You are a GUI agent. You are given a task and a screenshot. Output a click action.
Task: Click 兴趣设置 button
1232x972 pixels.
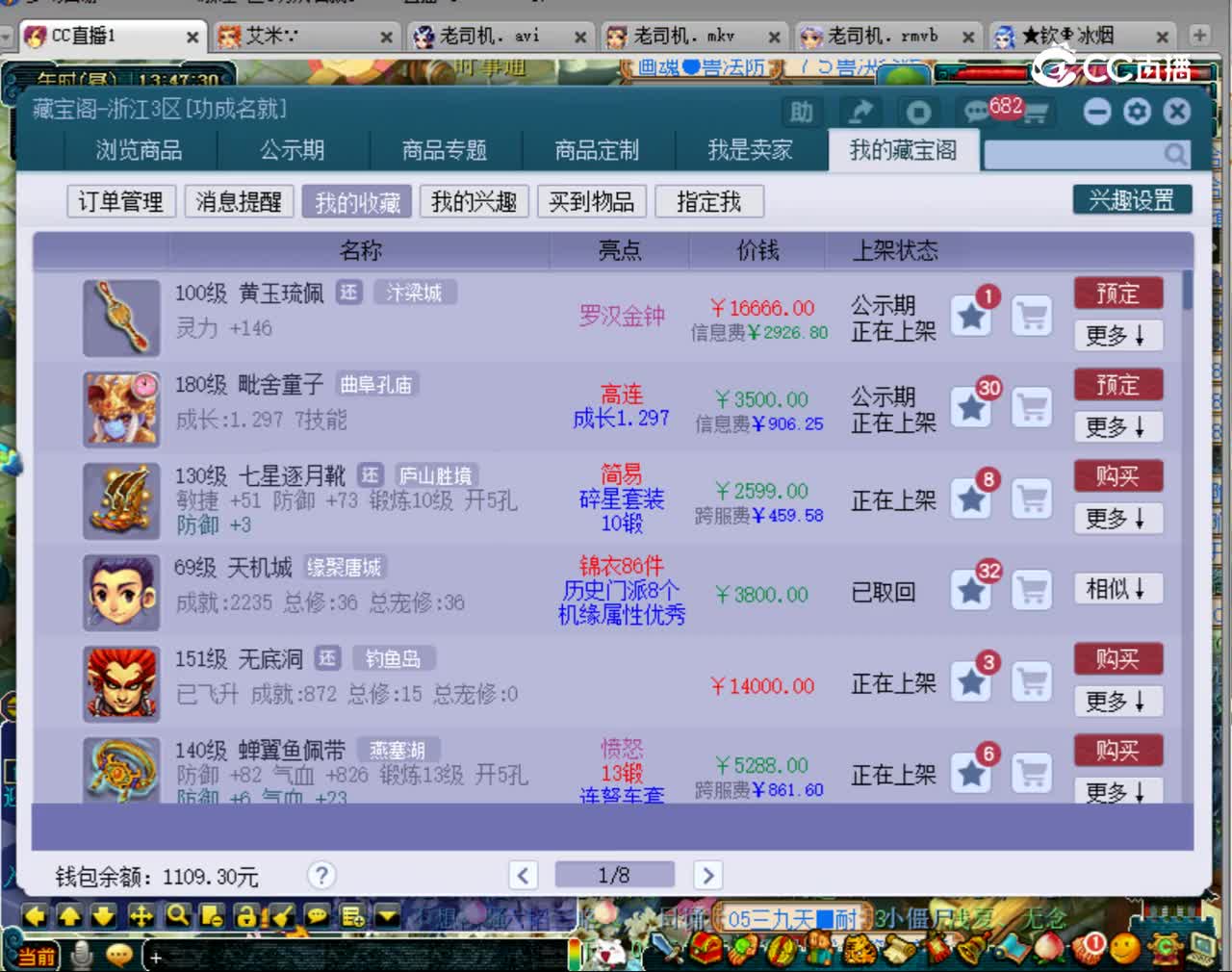point(1132,199)
